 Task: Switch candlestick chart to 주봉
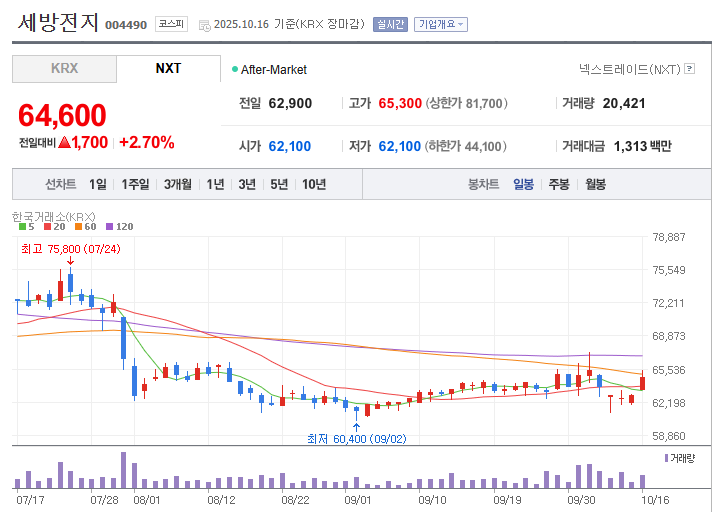click(558, 184)
